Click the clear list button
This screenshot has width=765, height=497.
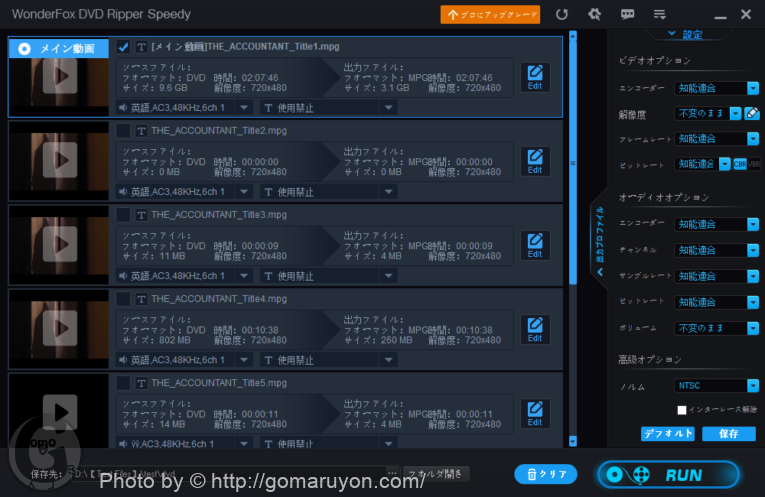pos(545,474)
